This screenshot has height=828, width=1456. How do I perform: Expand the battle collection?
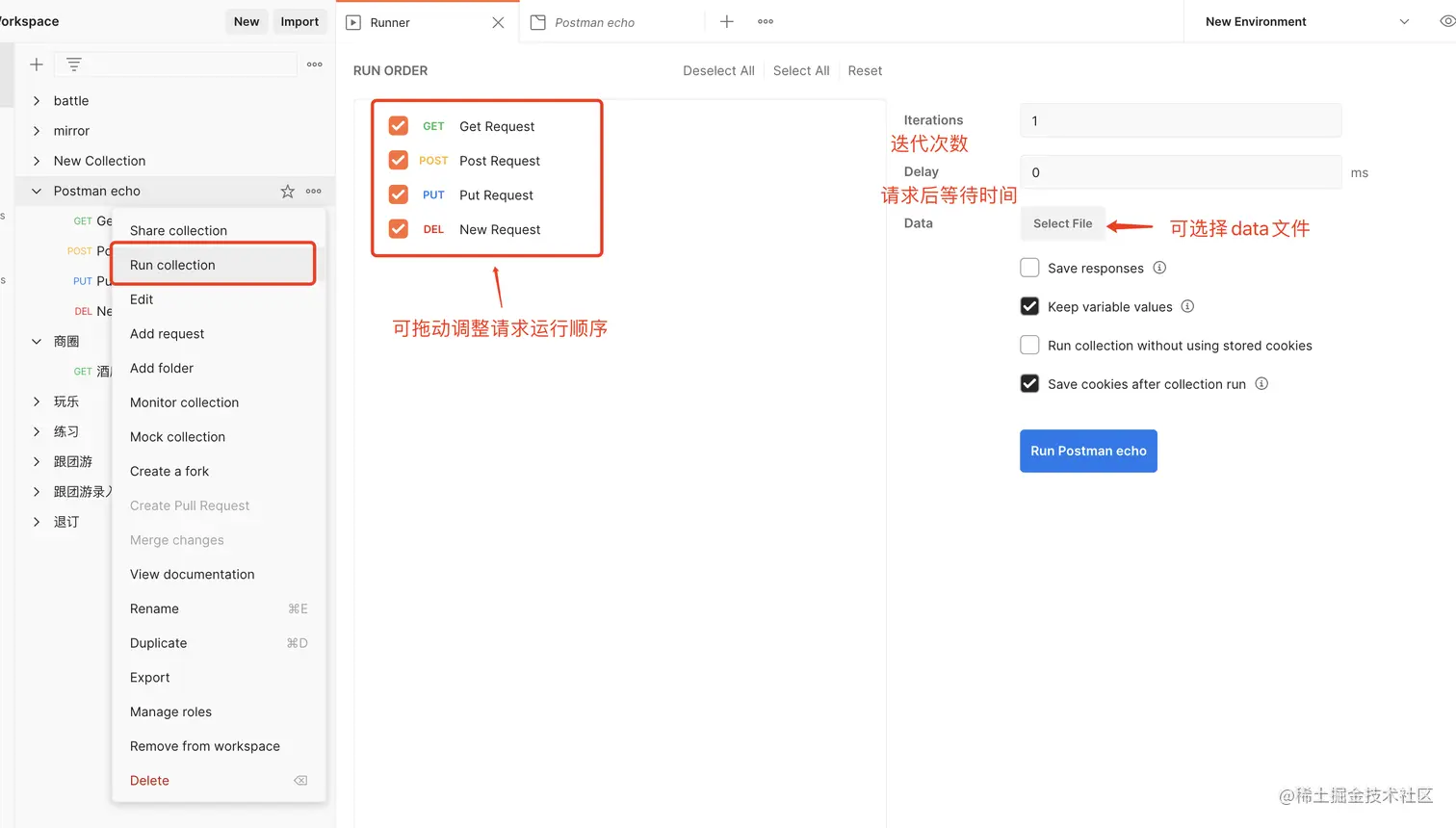pos(37,100)
